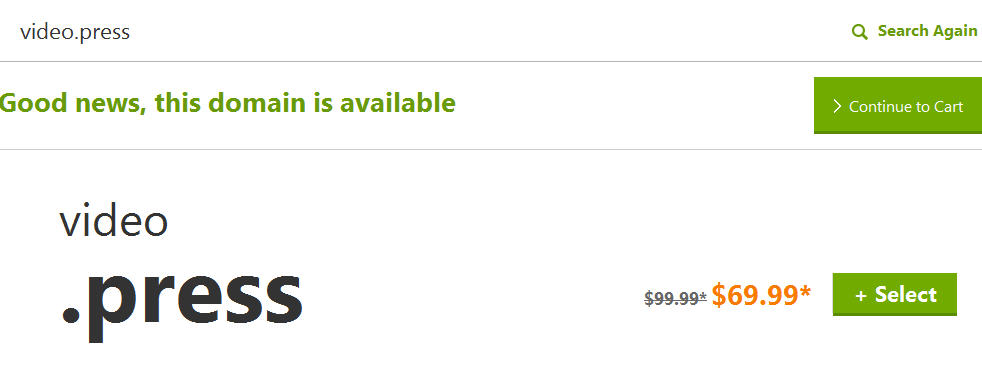Viewport: 982px width, 381px height.
Task: Click the word Cart in the green button
Action: tap(948, 107)
